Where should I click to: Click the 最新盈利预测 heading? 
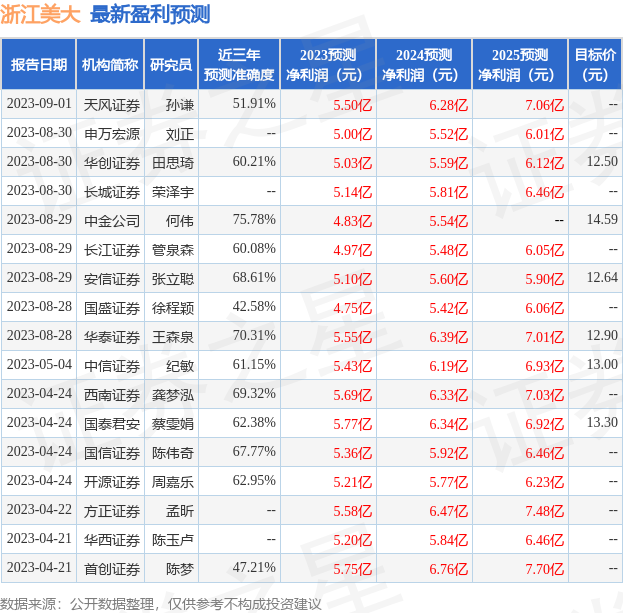pyautogui.click(x=150, y=15)
